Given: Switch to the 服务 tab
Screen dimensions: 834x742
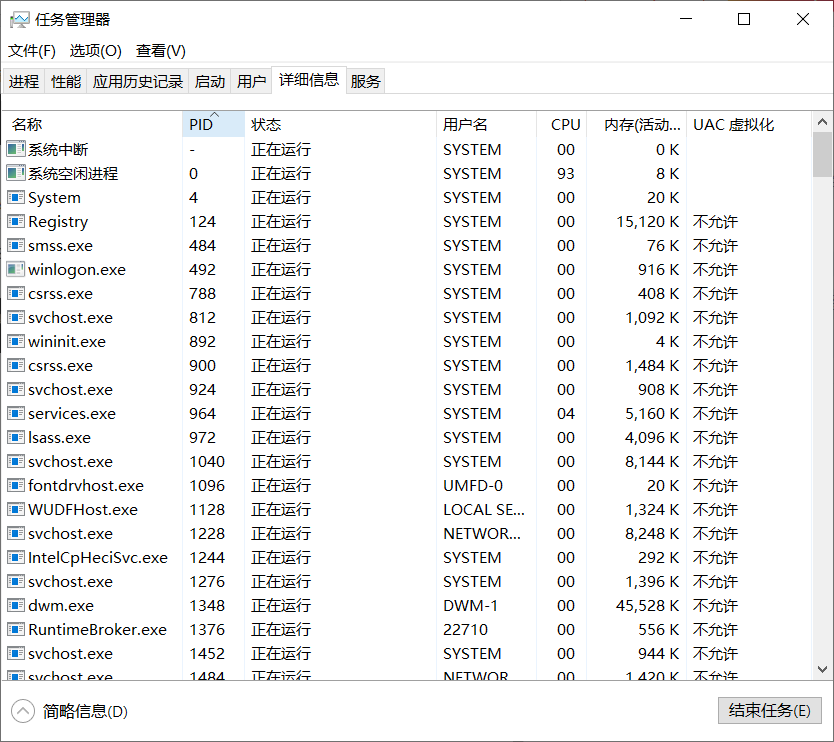Looking at the screenshot, I should pos(365,81).
